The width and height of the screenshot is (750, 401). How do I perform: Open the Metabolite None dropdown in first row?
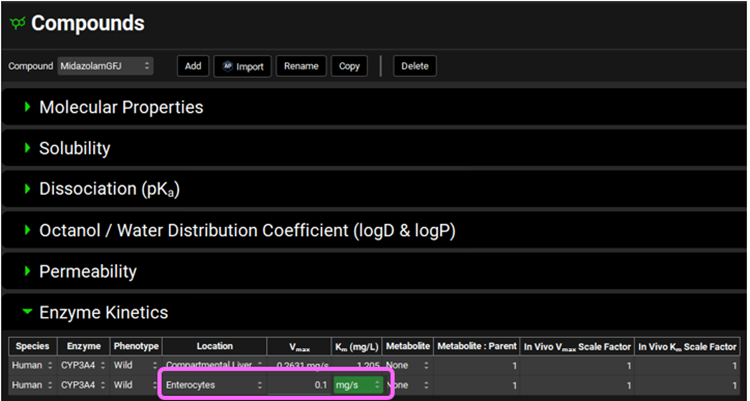pos(406,365)
